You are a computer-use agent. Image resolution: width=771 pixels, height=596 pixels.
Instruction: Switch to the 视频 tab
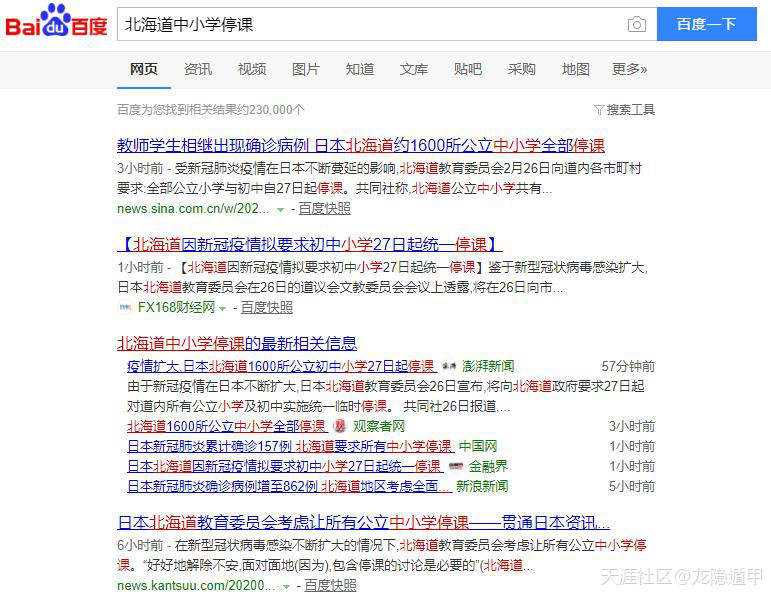pos(252,69)
